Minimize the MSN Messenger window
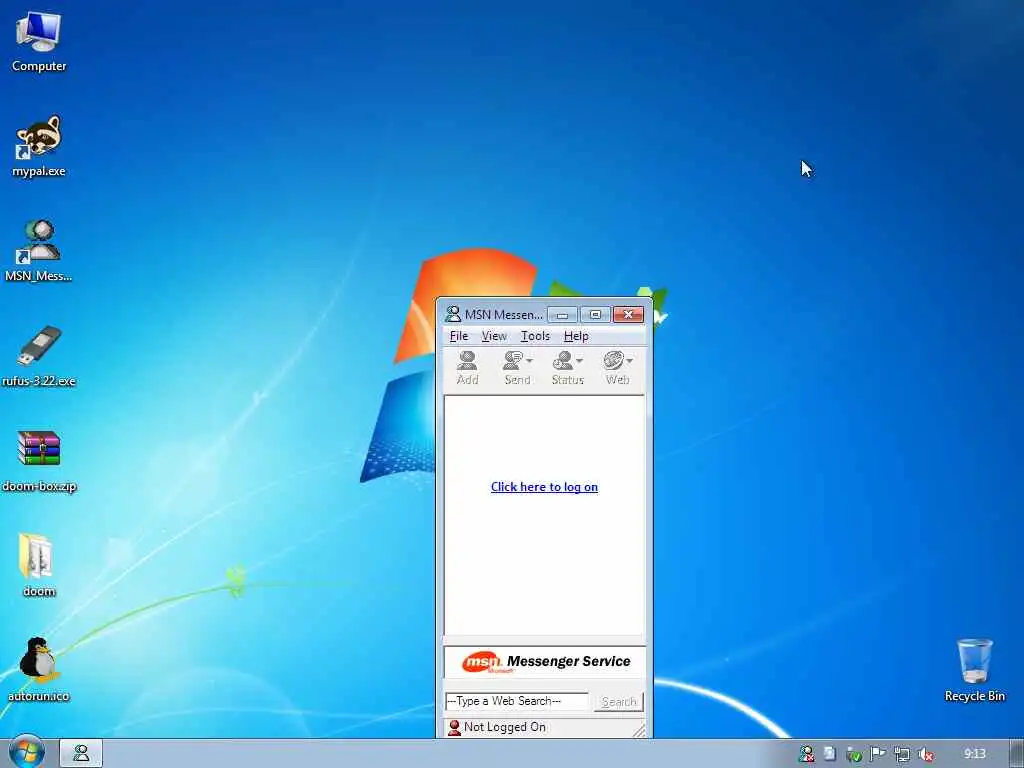This screenshot has width=1024, height=768. [x=562, y=315]
